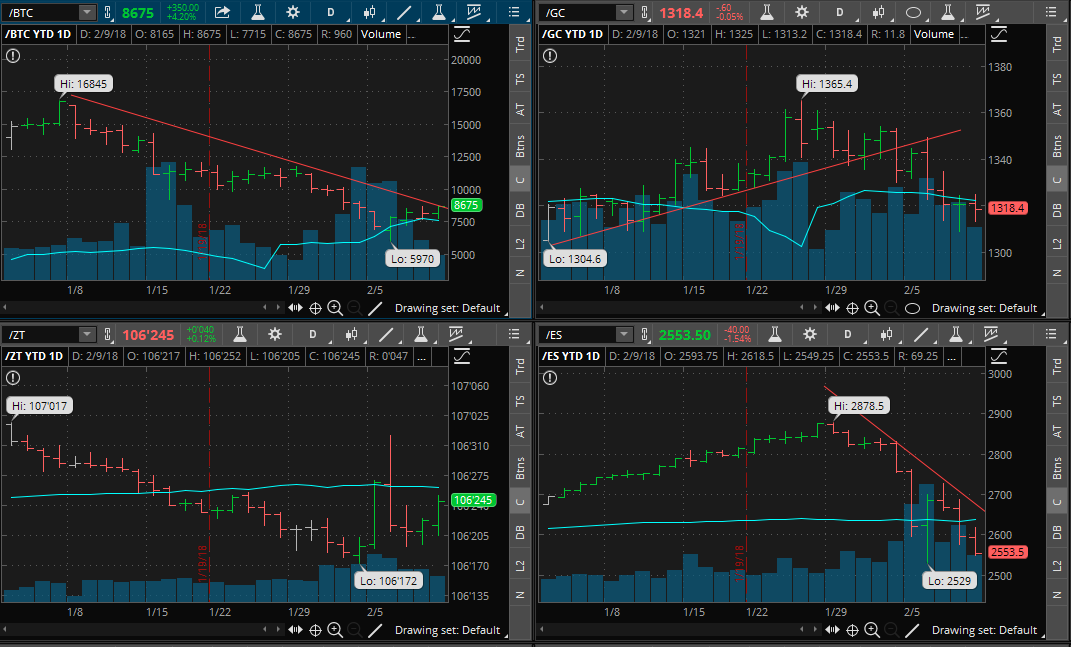Click the Hi: 16845 price bubble on /BTC

tap(83, 84)
